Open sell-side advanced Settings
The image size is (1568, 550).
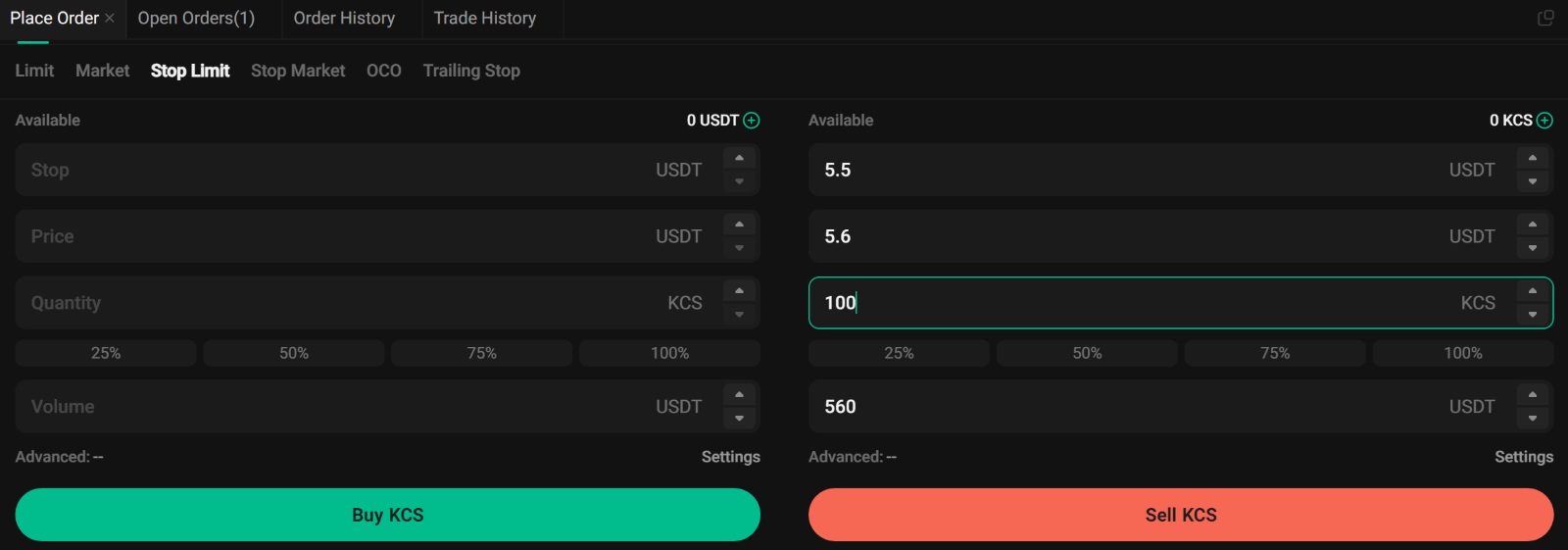coord(1524,457)
